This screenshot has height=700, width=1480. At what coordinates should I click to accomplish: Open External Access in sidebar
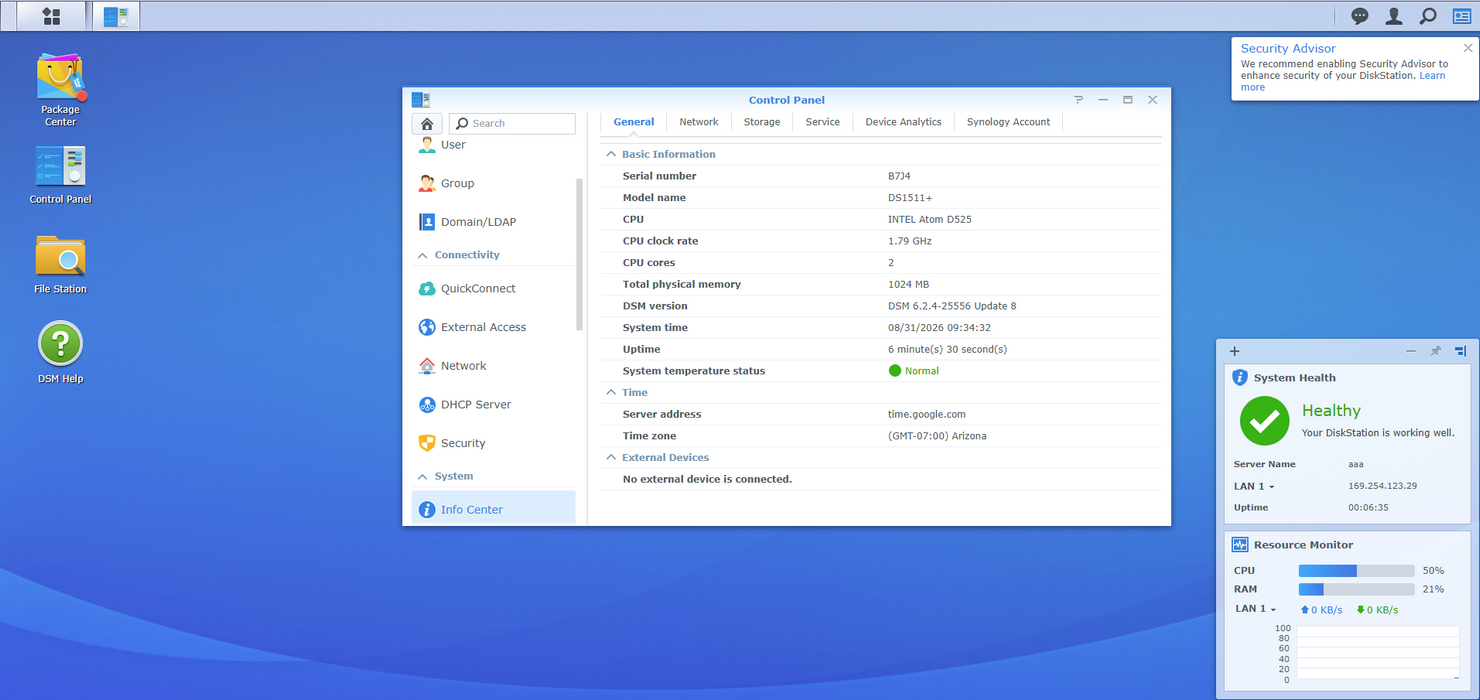(x=494, y=327)
